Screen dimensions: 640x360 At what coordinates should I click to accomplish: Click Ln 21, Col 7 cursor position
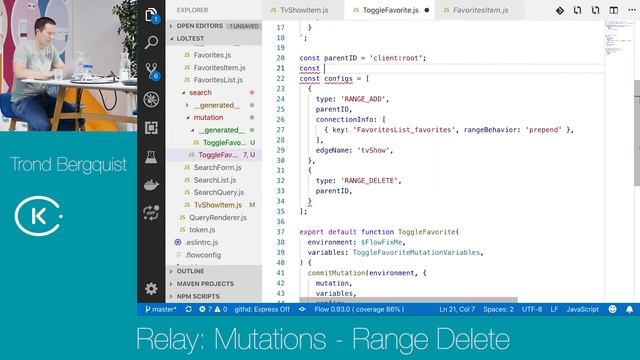point(457,309)
